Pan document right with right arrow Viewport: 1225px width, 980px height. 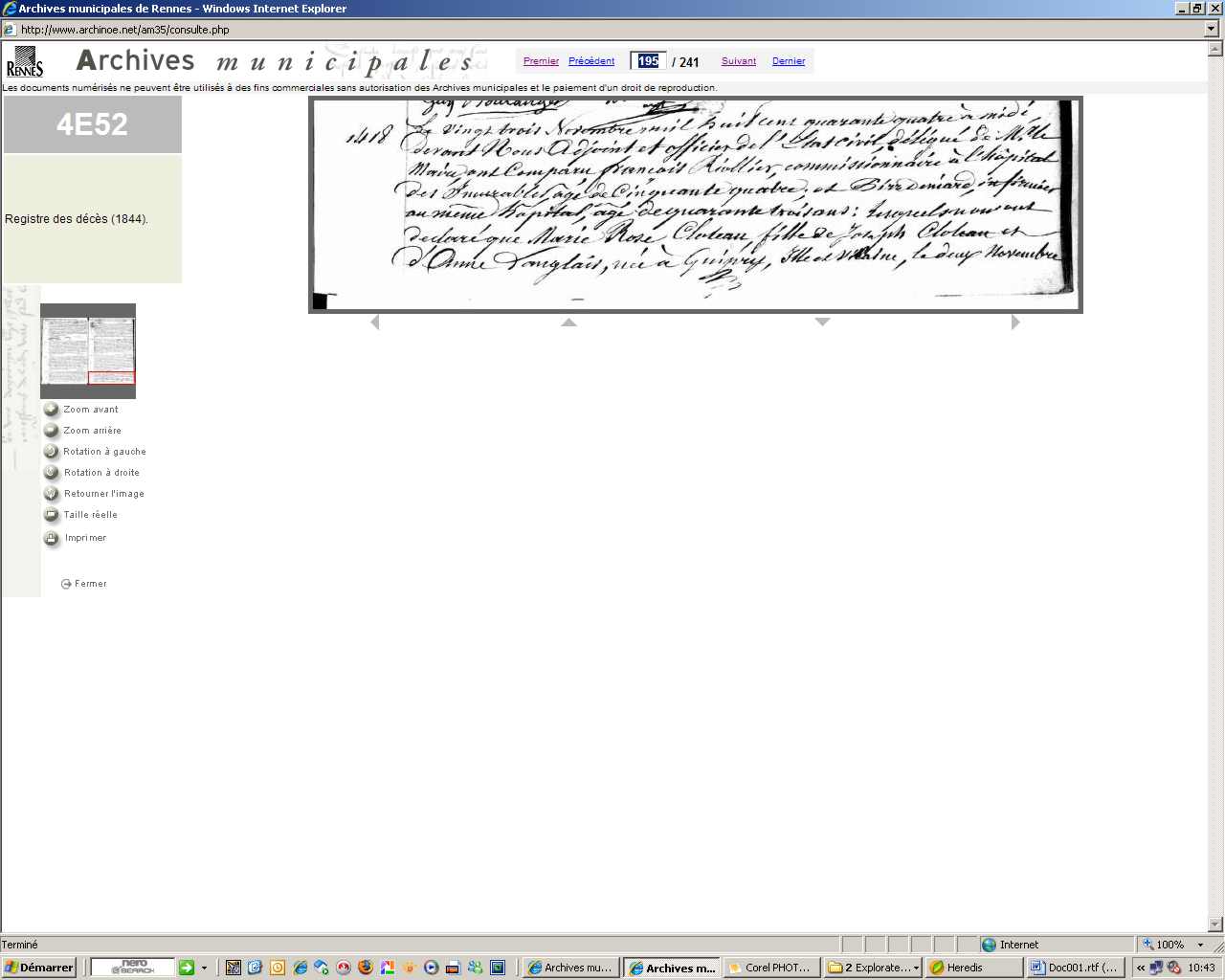click(1015, 323)
